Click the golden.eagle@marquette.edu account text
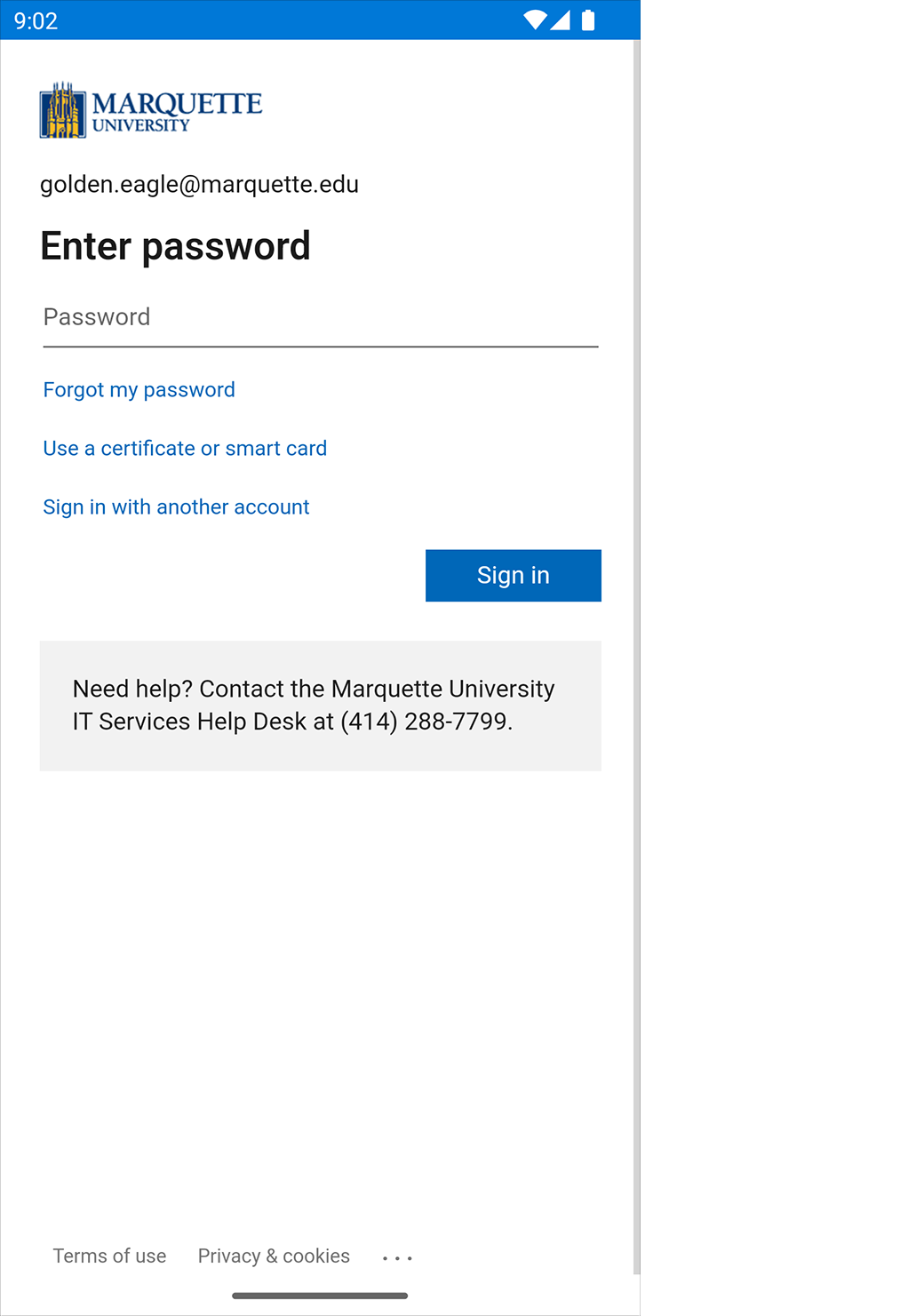This screenshot has width=908, height=1316. (x=199, y=184)
